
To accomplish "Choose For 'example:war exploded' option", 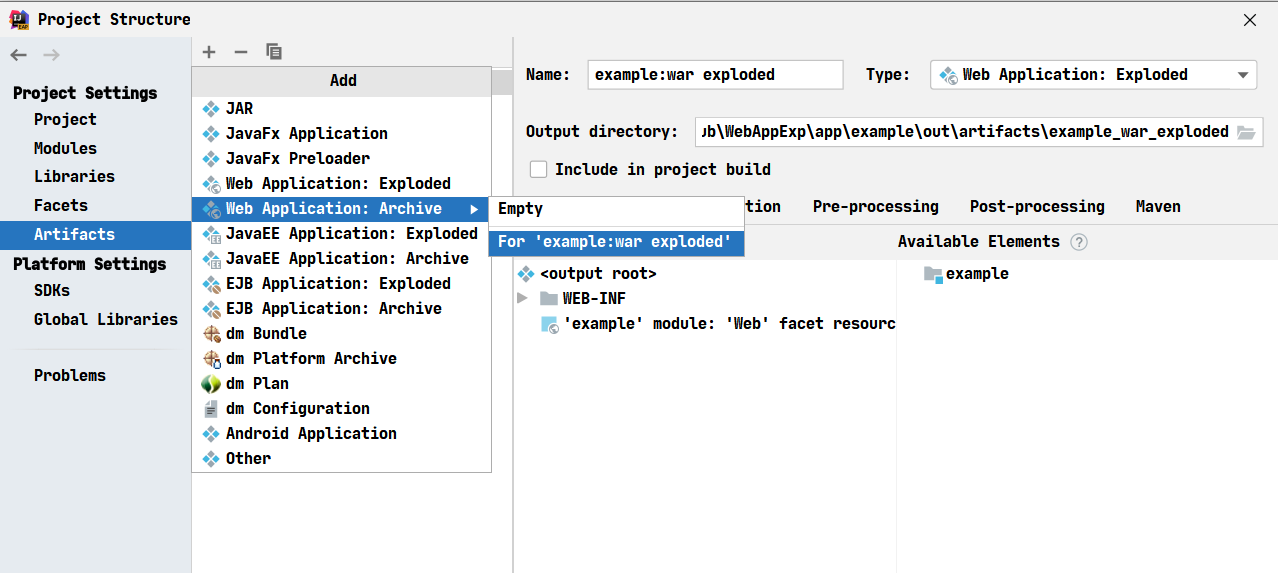I will click(614, 242).
